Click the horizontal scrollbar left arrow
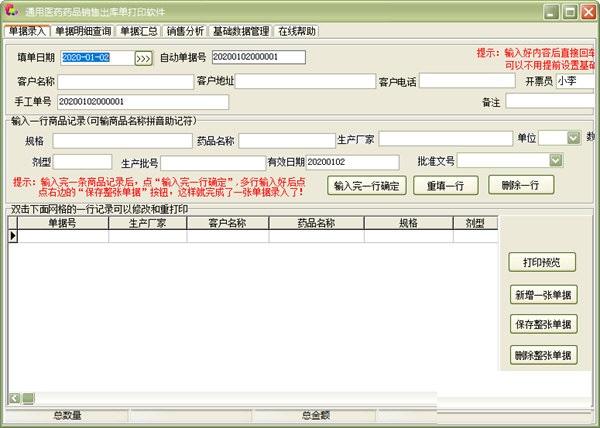The height and width of the screenshot is (428, 600). [15, 398]
